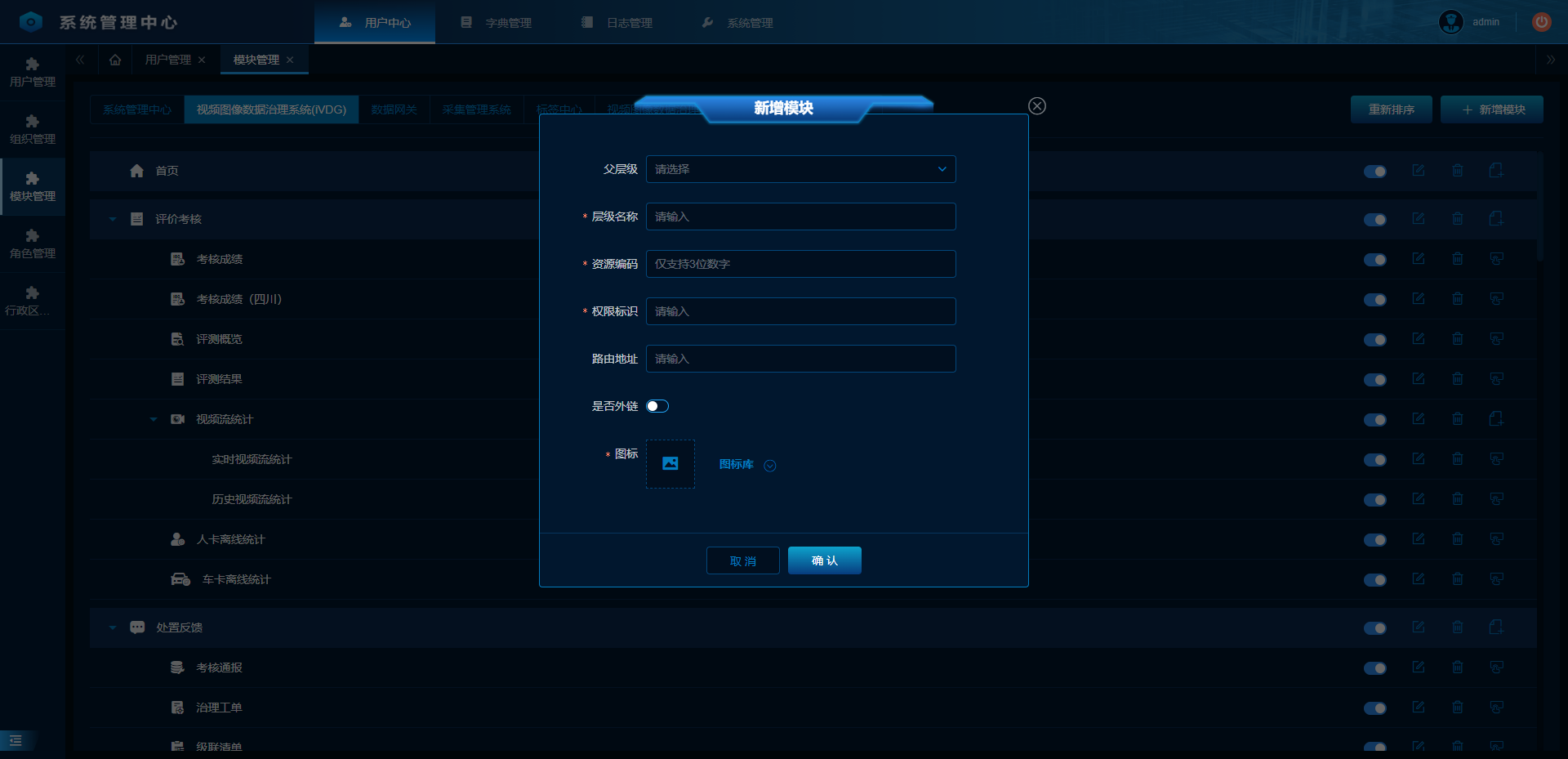Click the 重新排序 button

click(1392, 109)
